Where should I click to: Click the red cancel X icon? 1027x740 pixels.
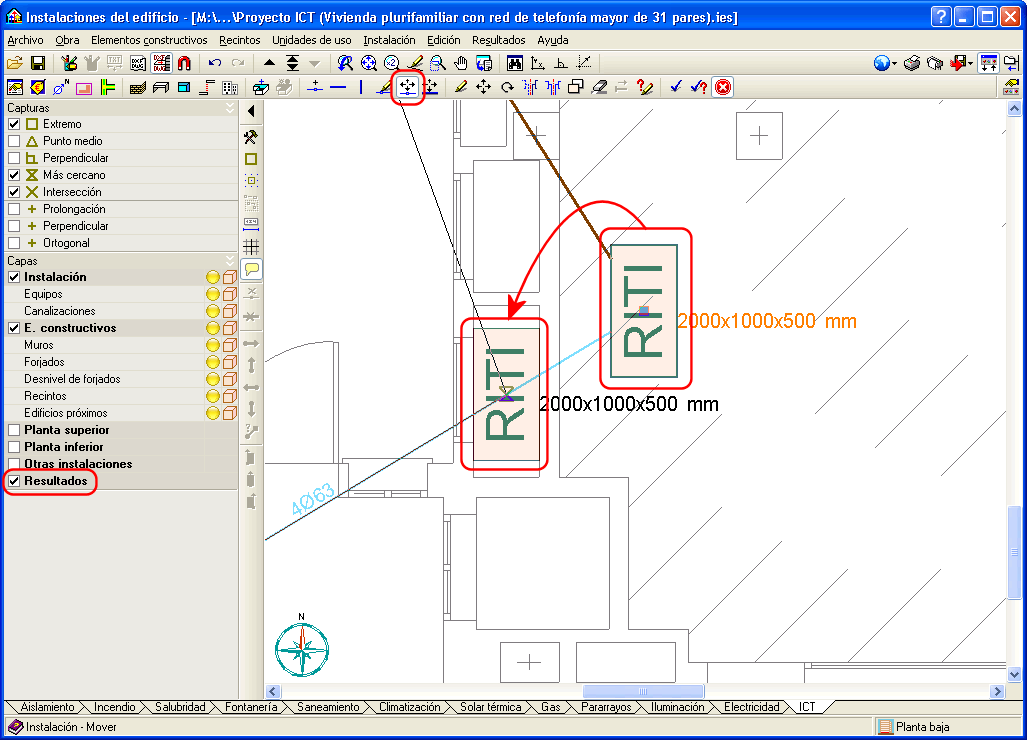coord(722,87)
